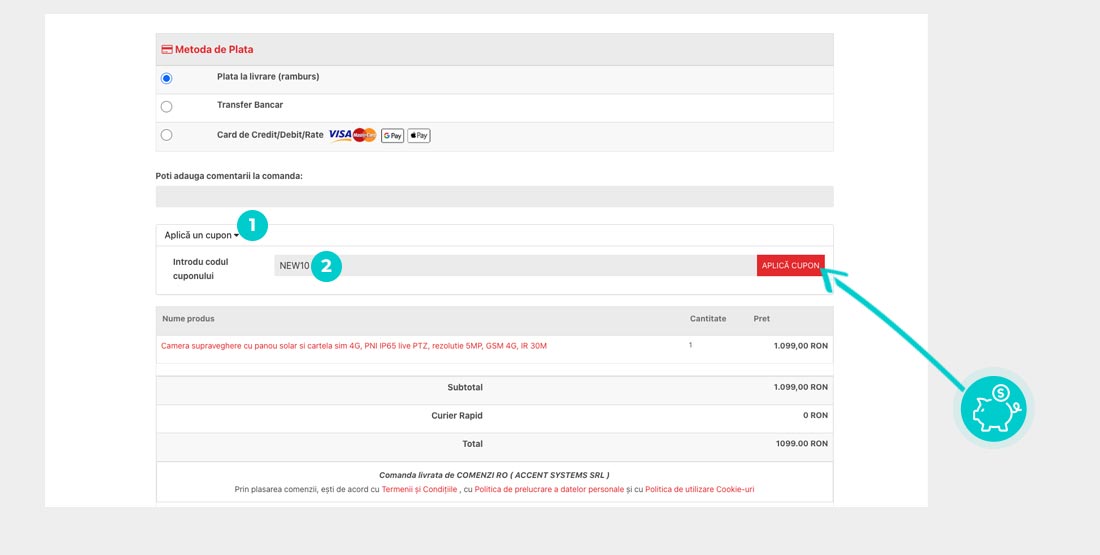
Task: Choose the Transfer Bancar payment option
Action: click(x=166, y=107)
